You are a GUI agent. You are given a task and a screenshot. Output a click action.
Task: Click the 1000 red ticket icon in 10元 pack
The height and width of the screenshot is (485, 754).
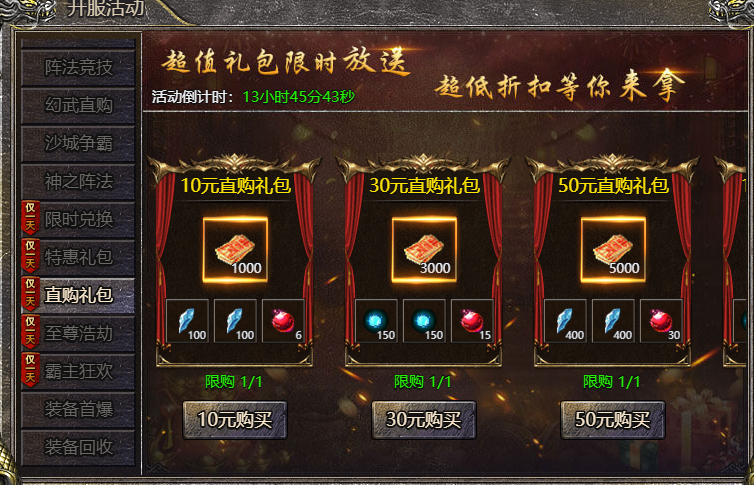point(235,250)
